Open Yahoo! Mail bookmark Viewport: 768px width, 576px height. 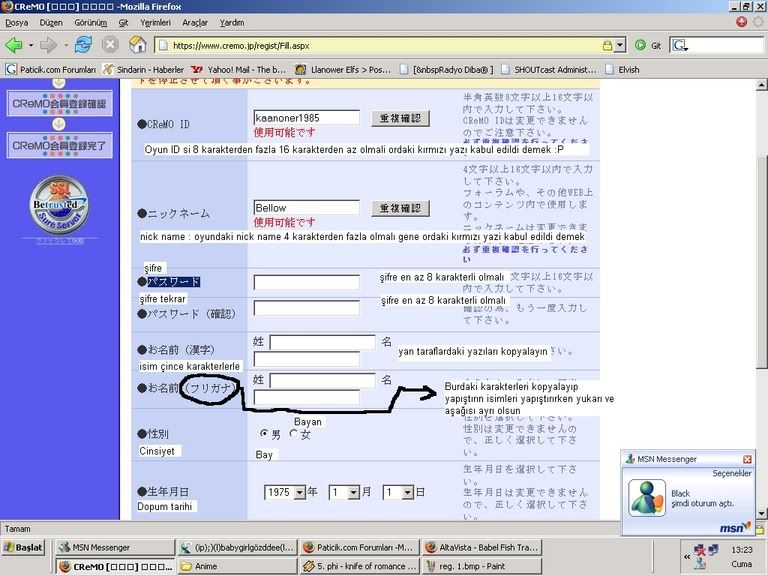pos(238,70)
